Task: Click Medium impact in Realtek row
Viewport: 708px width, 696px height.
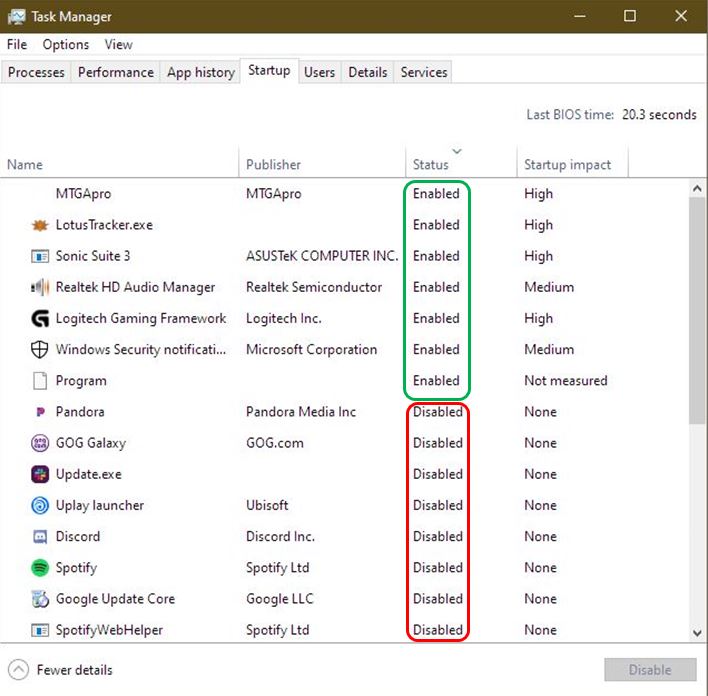Action: coord(549,287)
